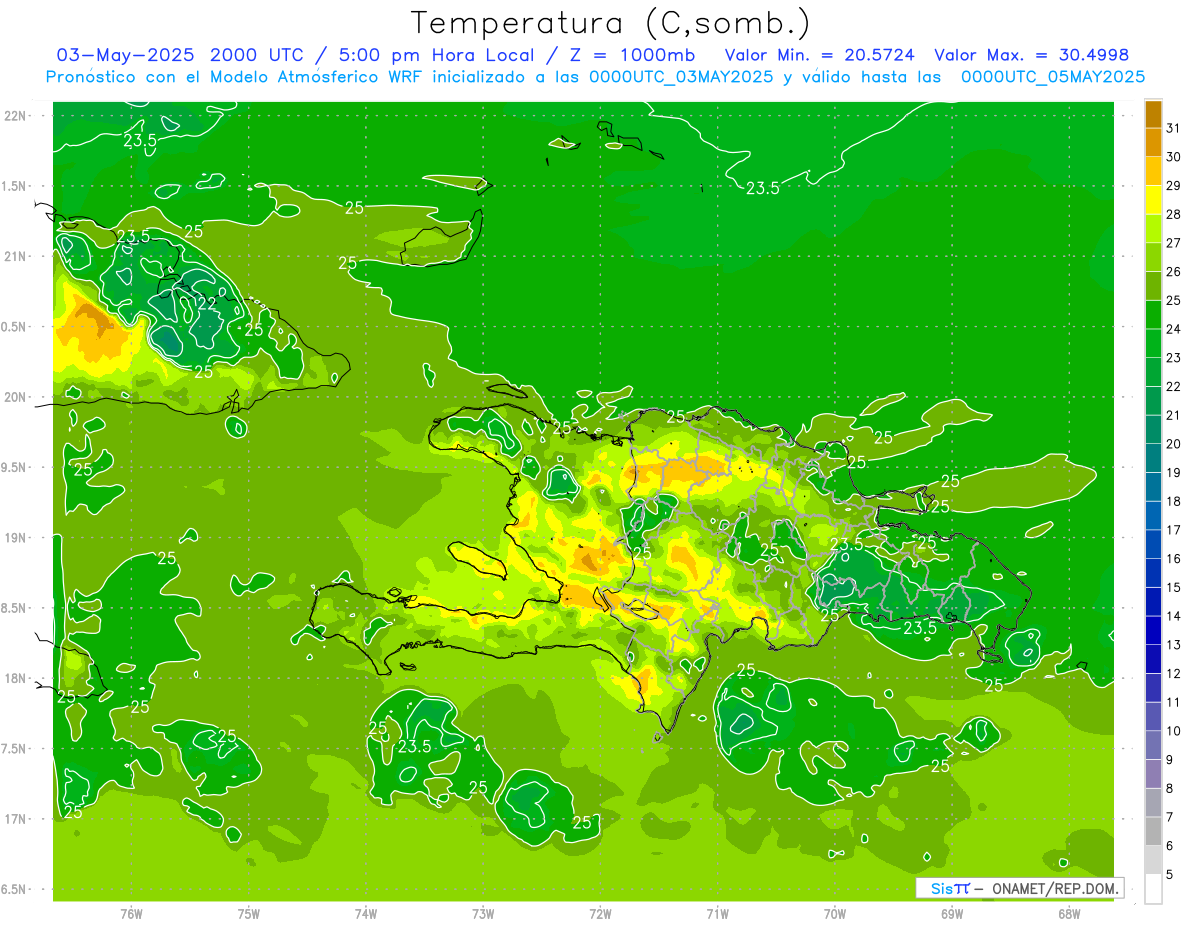This screenshot has height=927, width=1200.
Task: Click the '19N' latitude axis label
Action: pyautogui.click(x=15, y=537)
